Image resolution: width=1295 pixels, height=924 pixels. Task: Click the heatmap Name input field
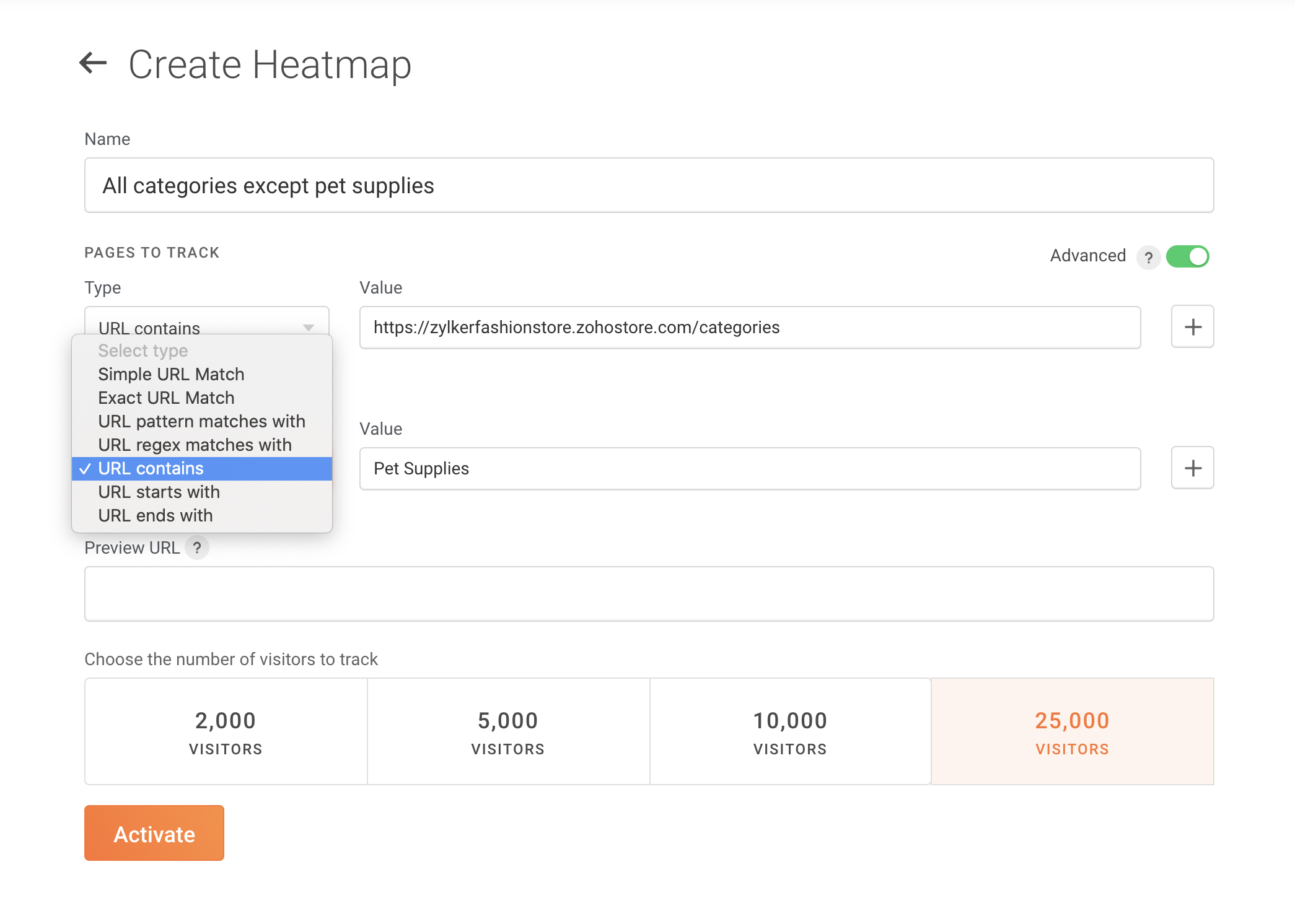(648, 185)
